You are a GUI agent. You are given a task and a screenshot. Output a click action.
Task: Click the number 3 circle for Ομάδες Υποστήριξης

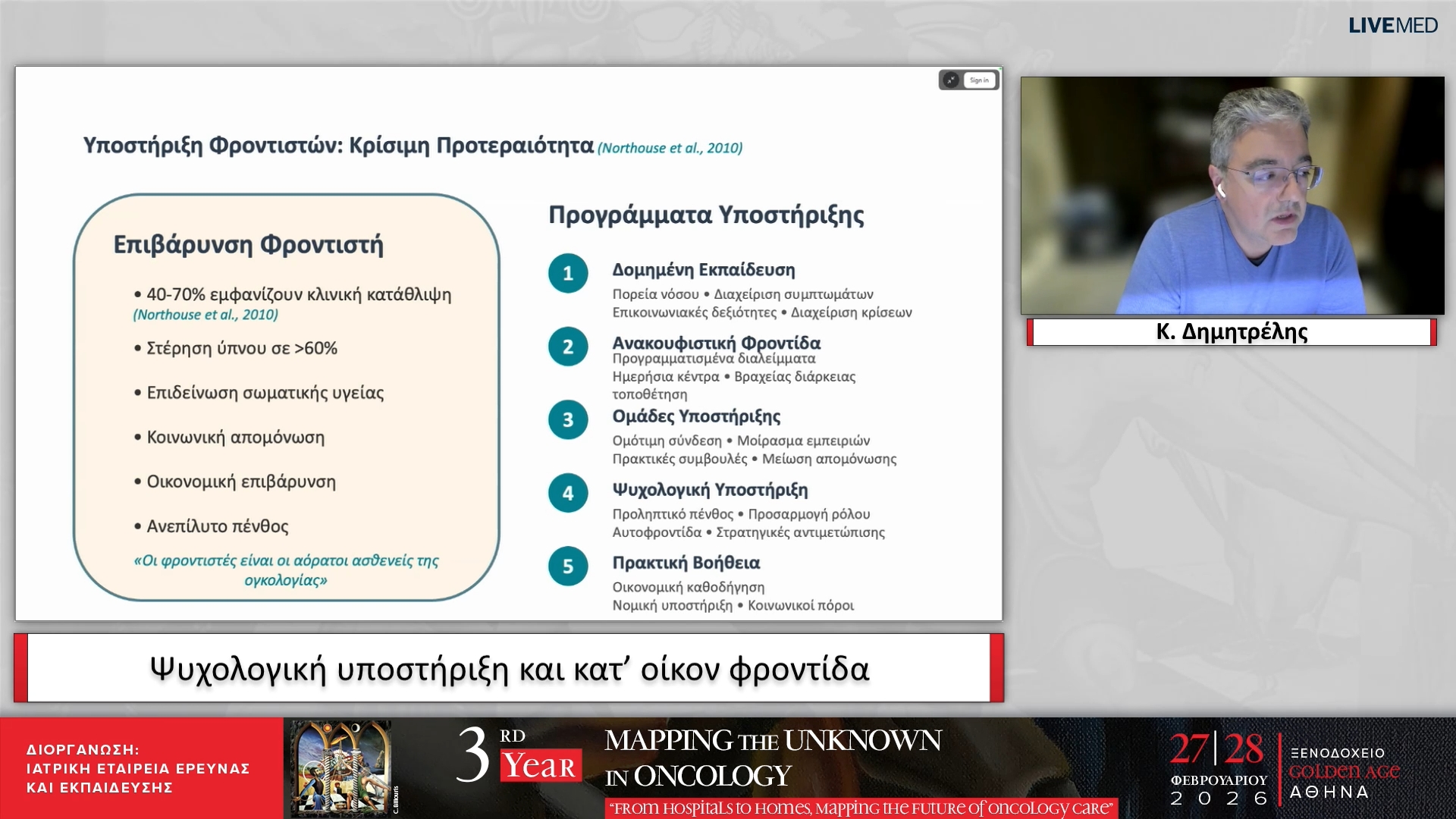click(568, 420)
